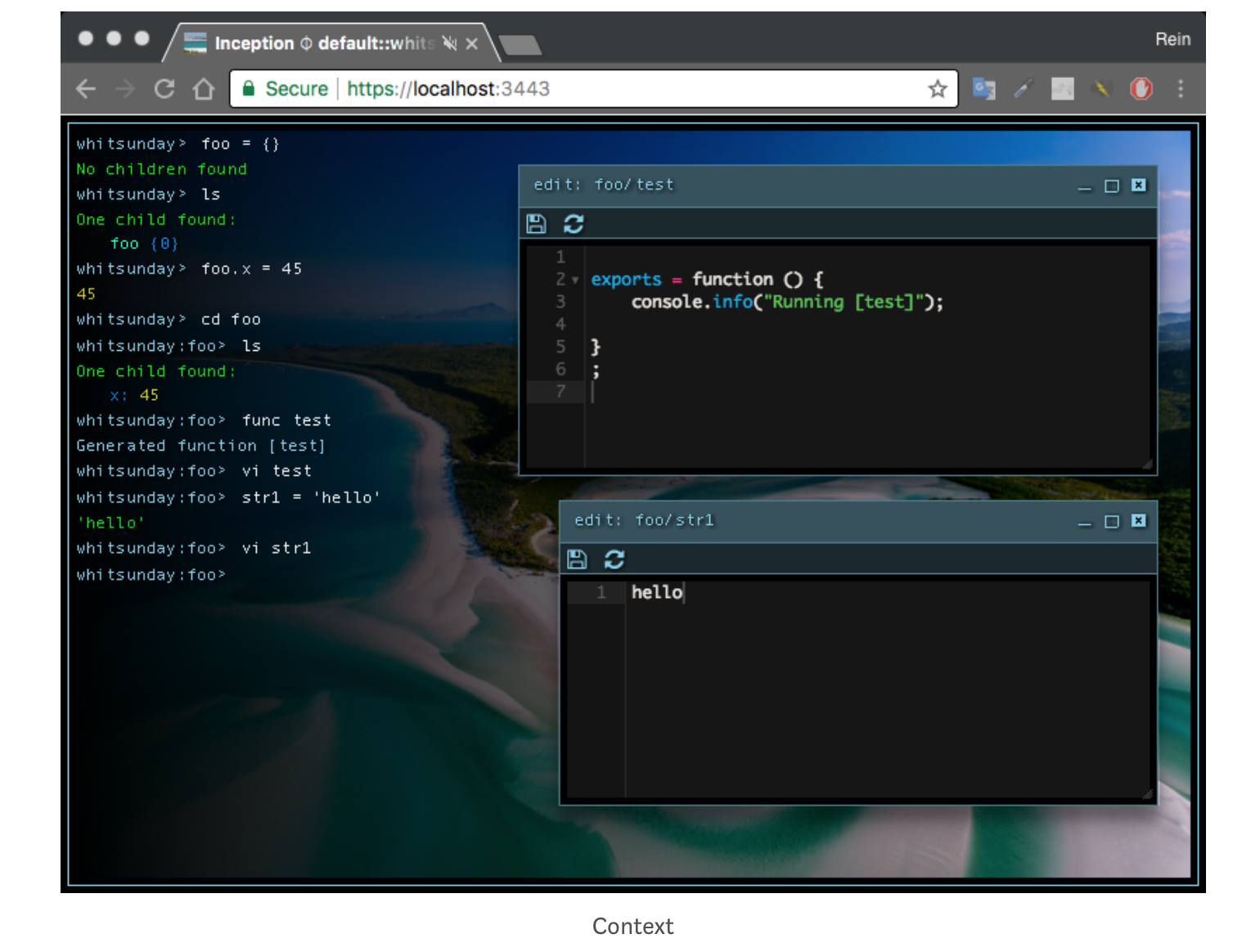Click the closing brace on line 5
Viewport: 1260px width, 952px height.
[x=596, y=348]
